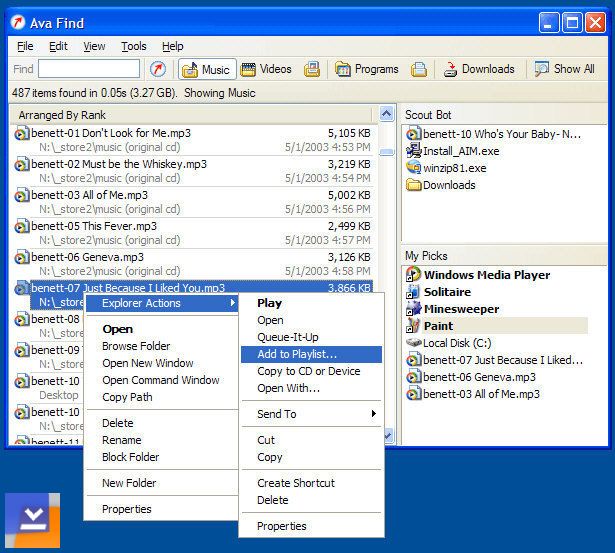Minimize the Ava Find window

coord(549,23)
